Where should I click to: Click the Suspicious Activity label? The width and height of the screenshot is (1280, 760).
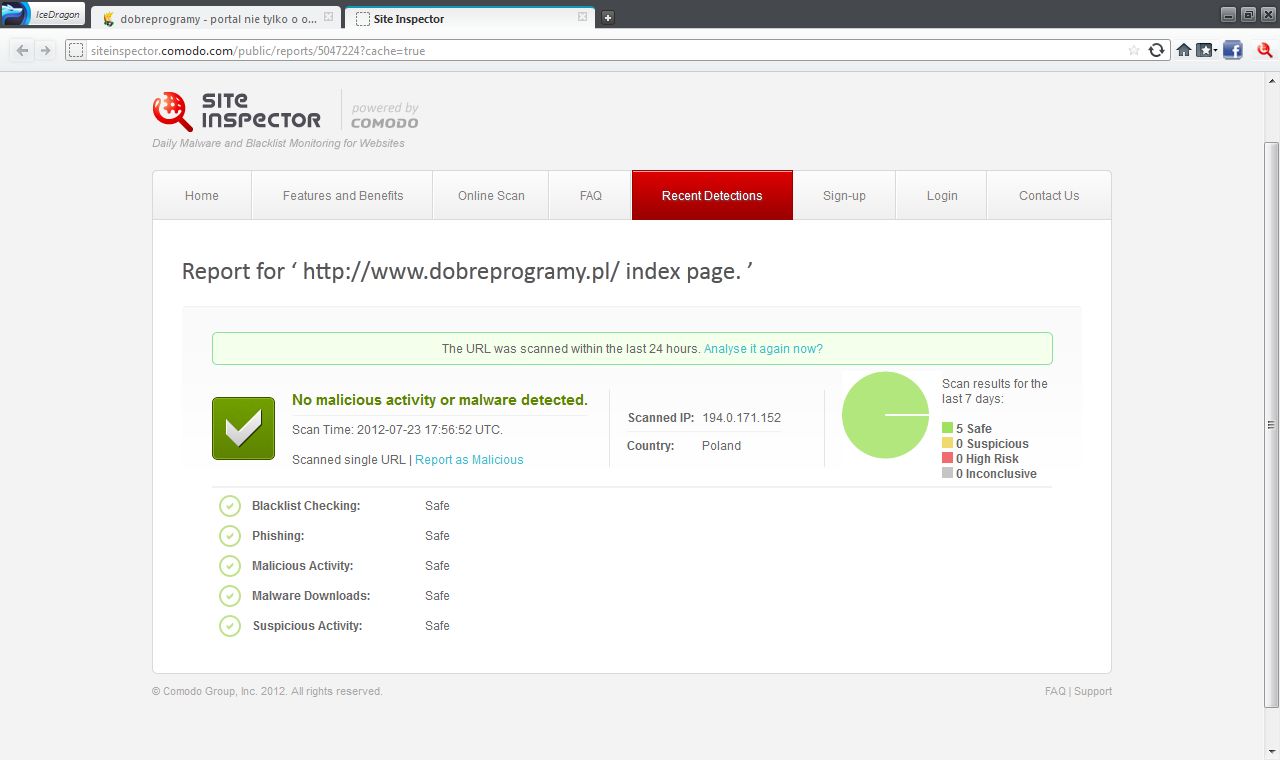point(307,626)
